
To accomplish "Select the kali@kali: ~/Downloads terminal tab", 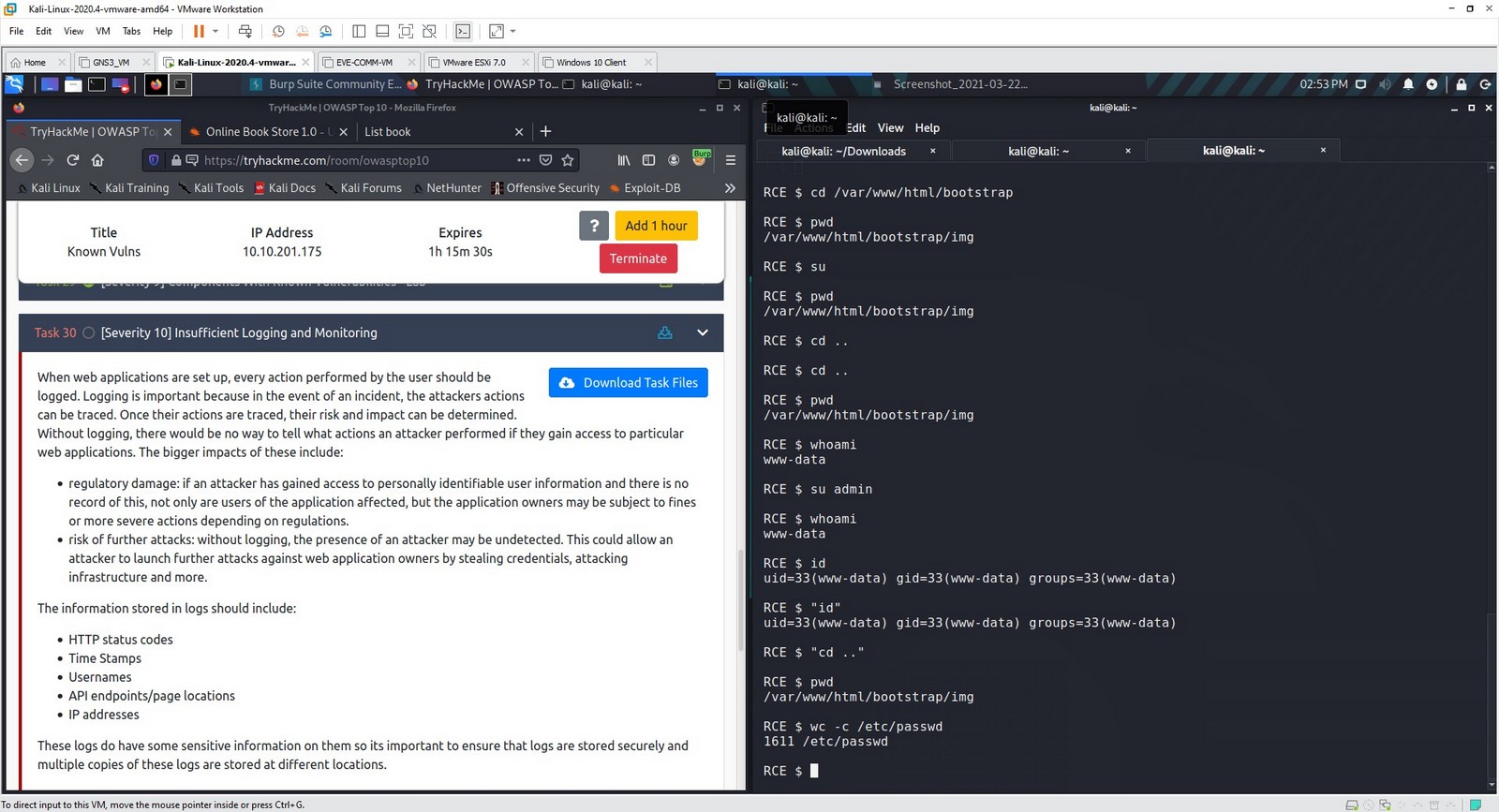I will coord(843,151).
